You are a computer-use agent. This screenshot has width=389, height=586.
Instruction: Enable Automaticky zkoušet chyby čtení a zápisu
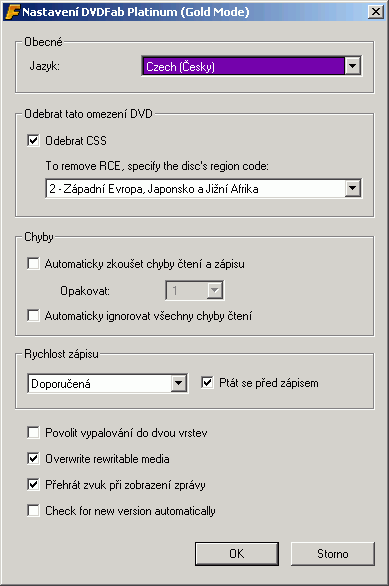(x=33, y=263)
